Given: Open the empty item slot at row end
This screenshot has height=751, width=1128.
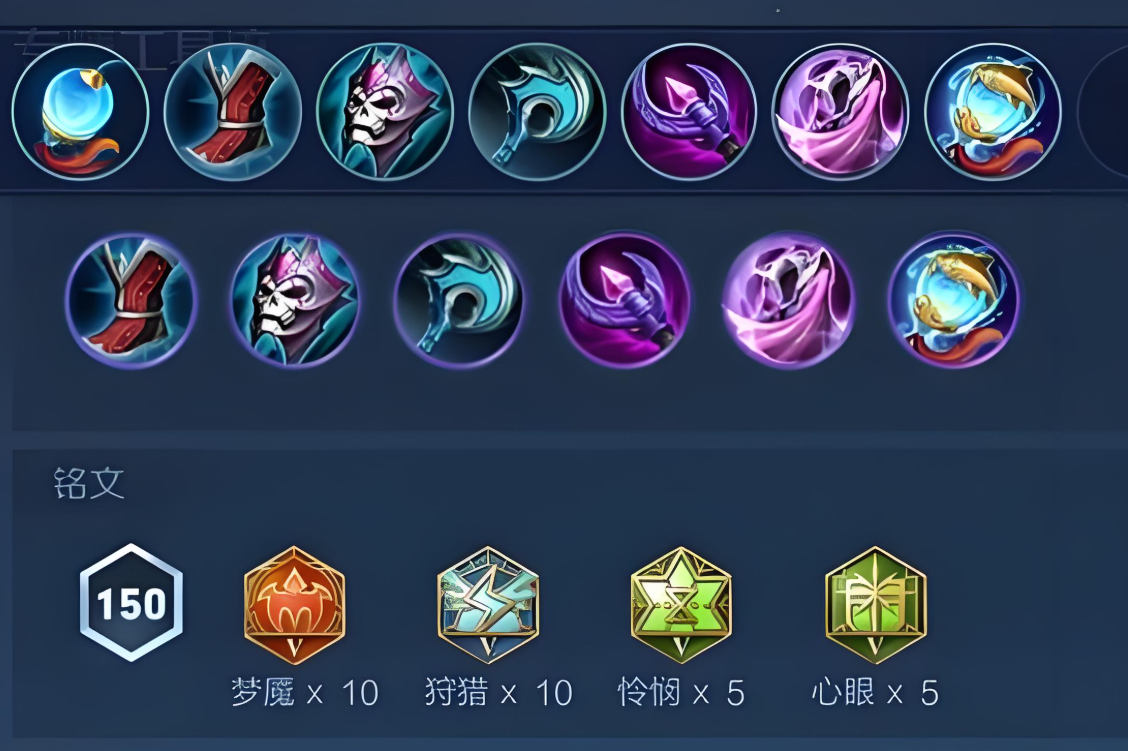Looking at the screenshot, I should click(1103, 111).
